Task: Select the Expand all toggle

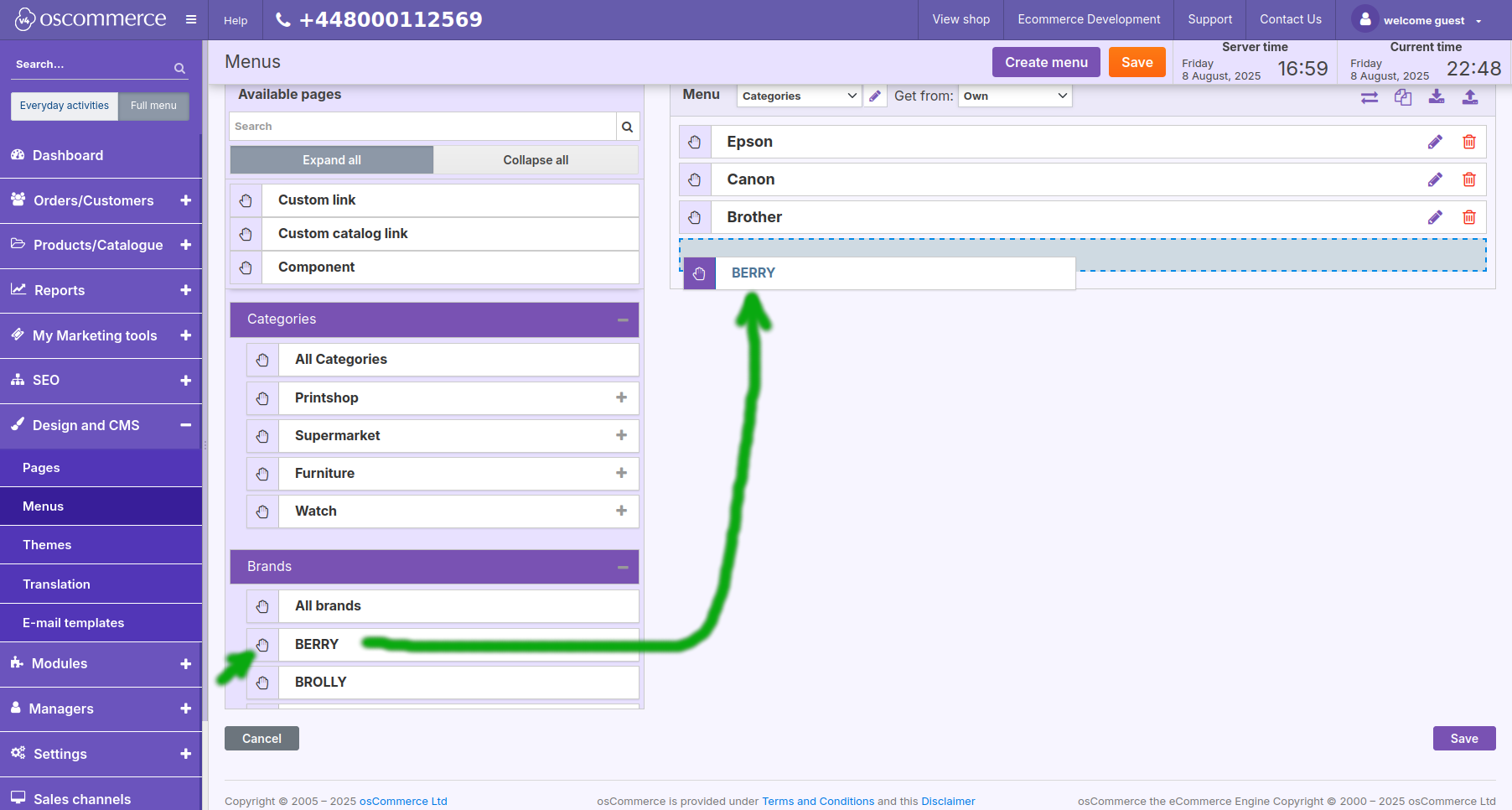Action: [x=332, y=160]
